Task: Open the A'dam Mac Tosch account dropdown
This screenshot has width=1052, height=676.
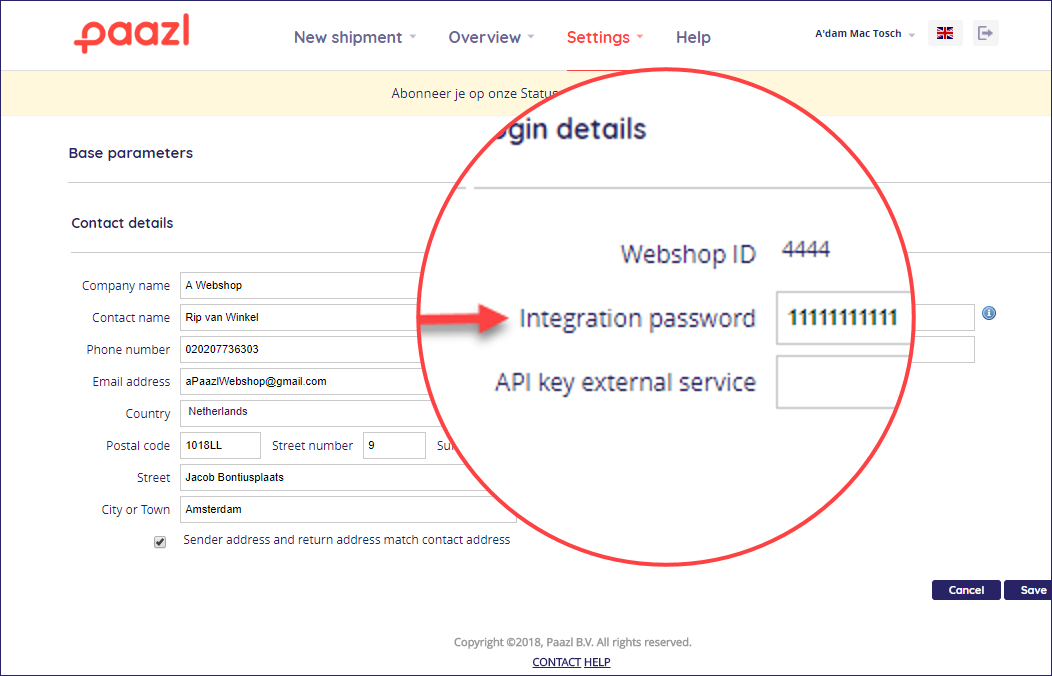Action: coord(865,34)
